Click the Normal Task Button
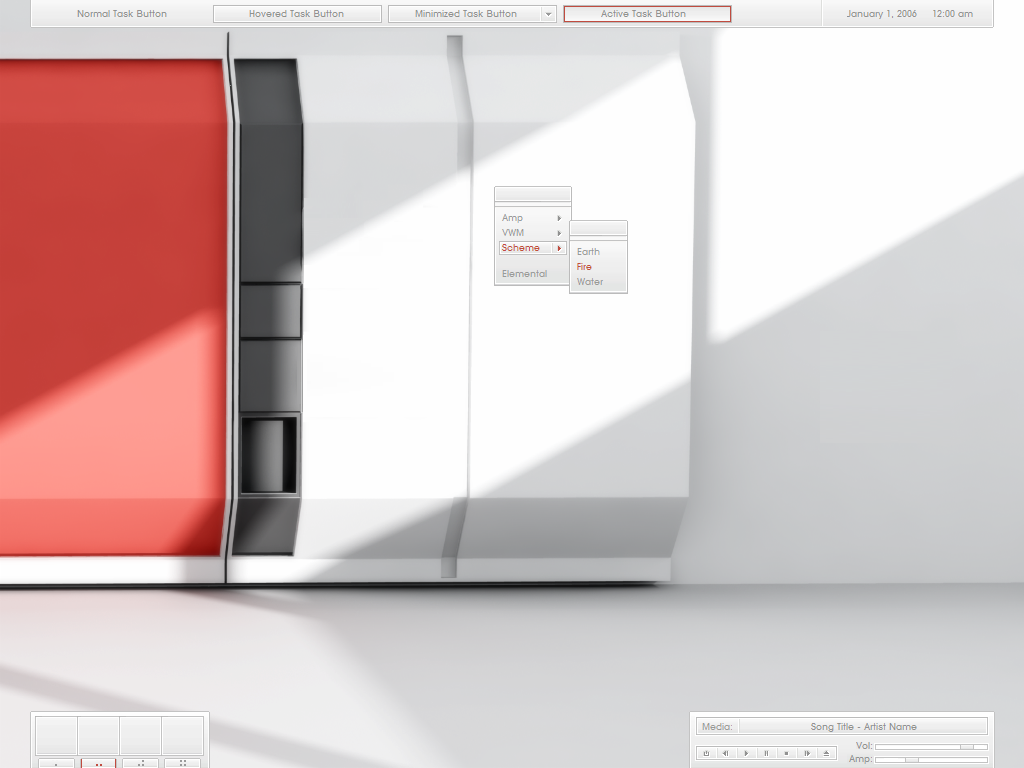The image size is (1024, 768). click(x=122, y=14)
